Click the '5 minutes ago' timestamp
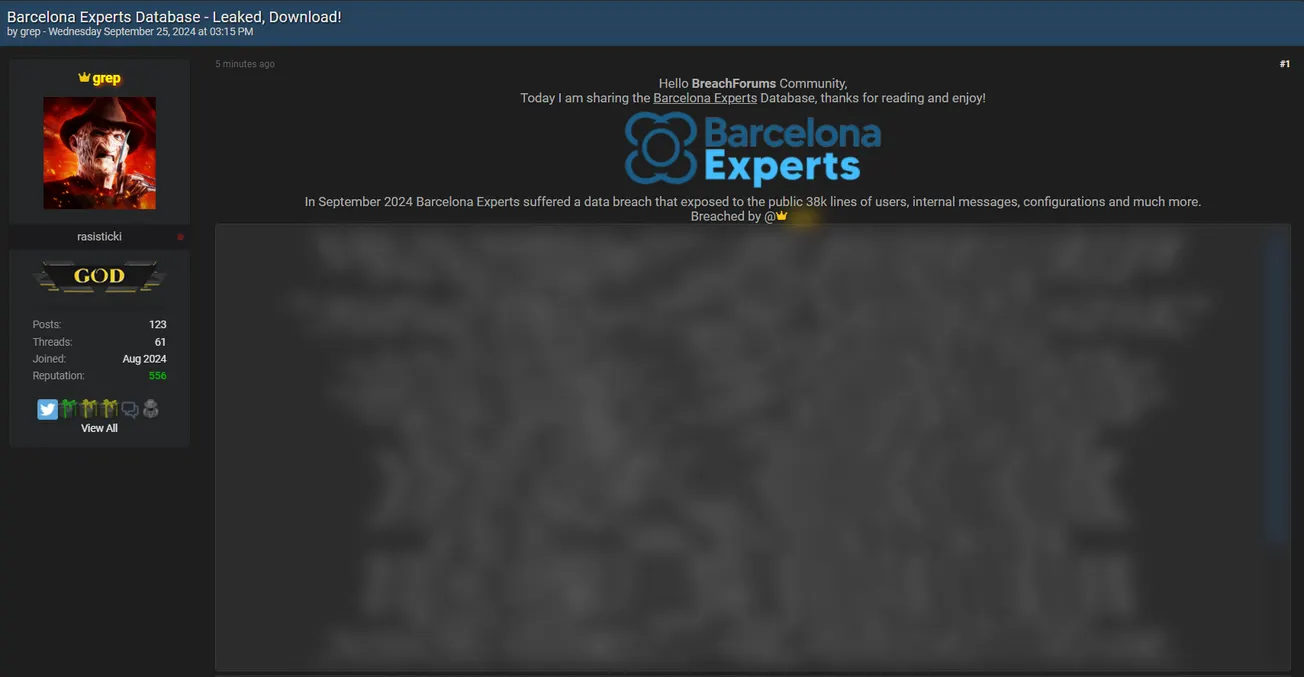This screenshot has height=677, width=1304. point(245,64)
